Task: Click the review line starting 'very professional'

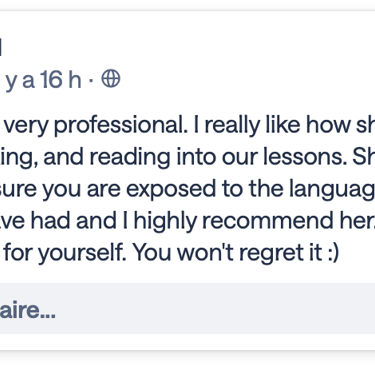Action: pos(189,125)
